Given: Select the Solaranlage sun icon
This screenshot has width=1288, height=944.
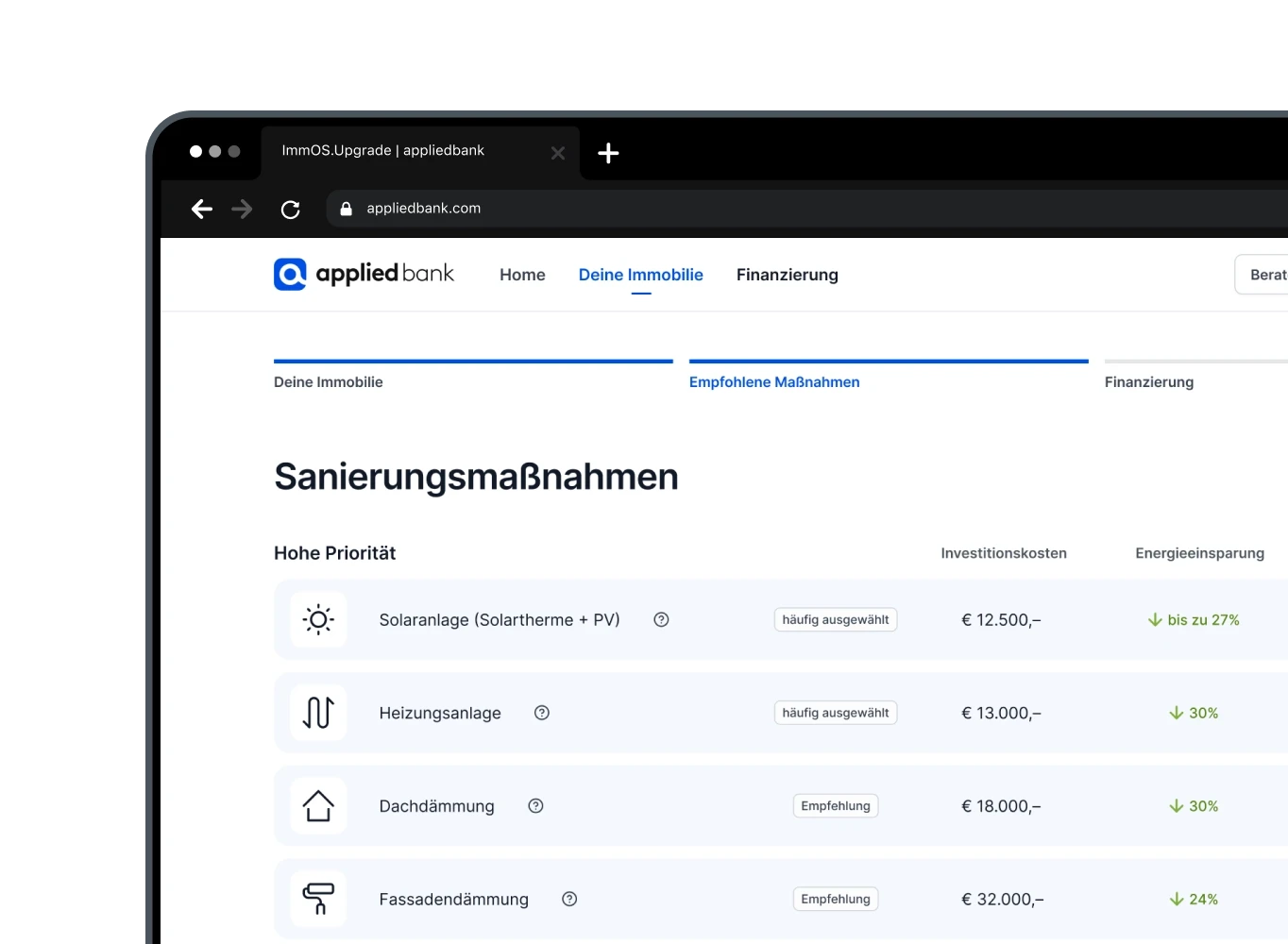Looking at the screenshot, I should click(x=318, y=619).
